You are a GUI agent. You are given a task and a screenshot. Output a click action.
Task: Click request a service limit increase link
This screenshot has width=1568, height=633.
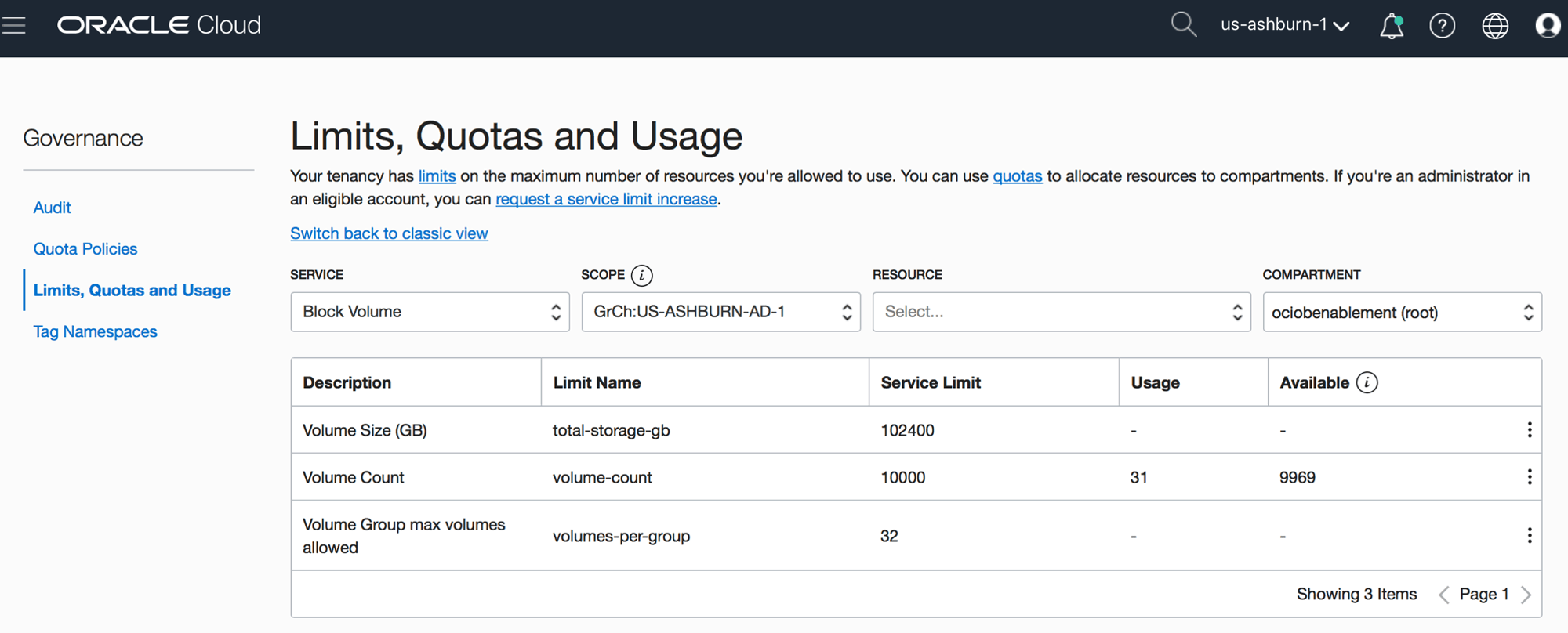606,199
